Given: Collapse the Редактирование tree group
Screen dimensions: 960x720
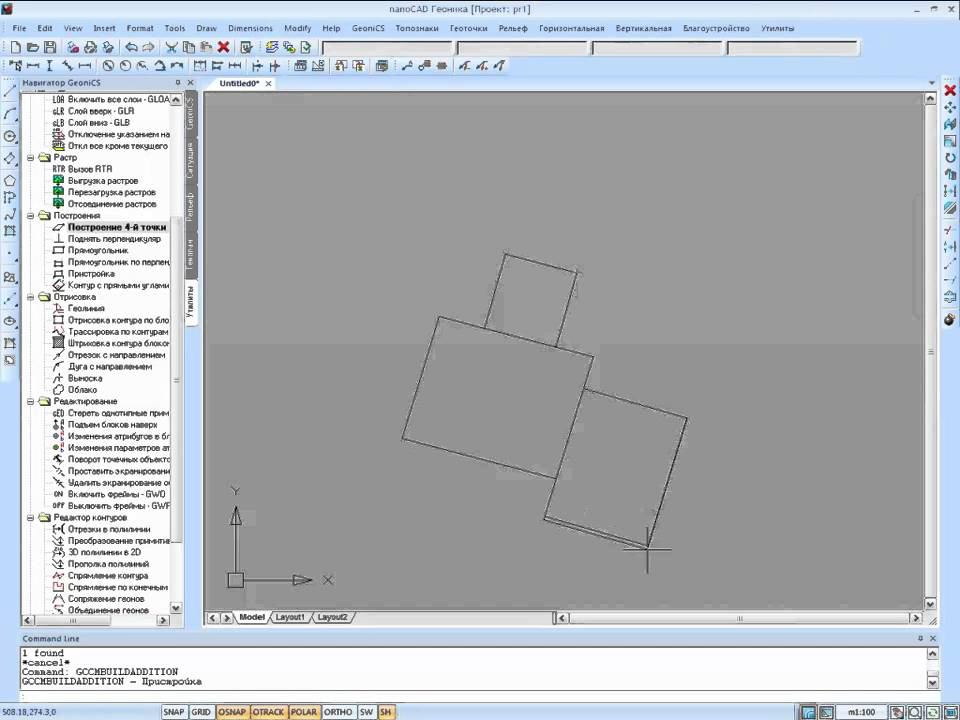Looking at the screenshot, I should tap(31, 402).
